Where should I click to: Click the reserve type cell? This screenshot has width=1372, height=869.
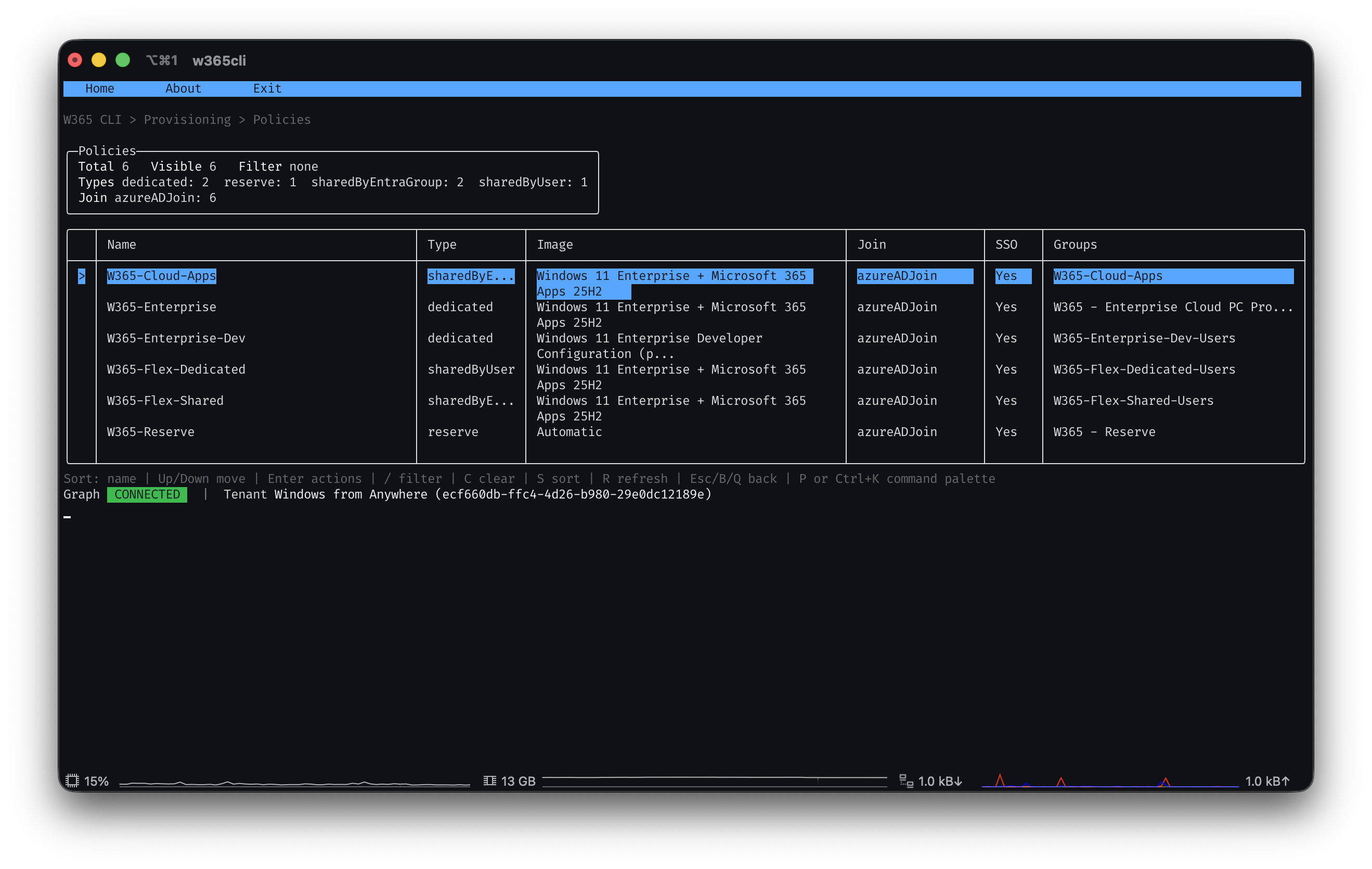point(453,432)
